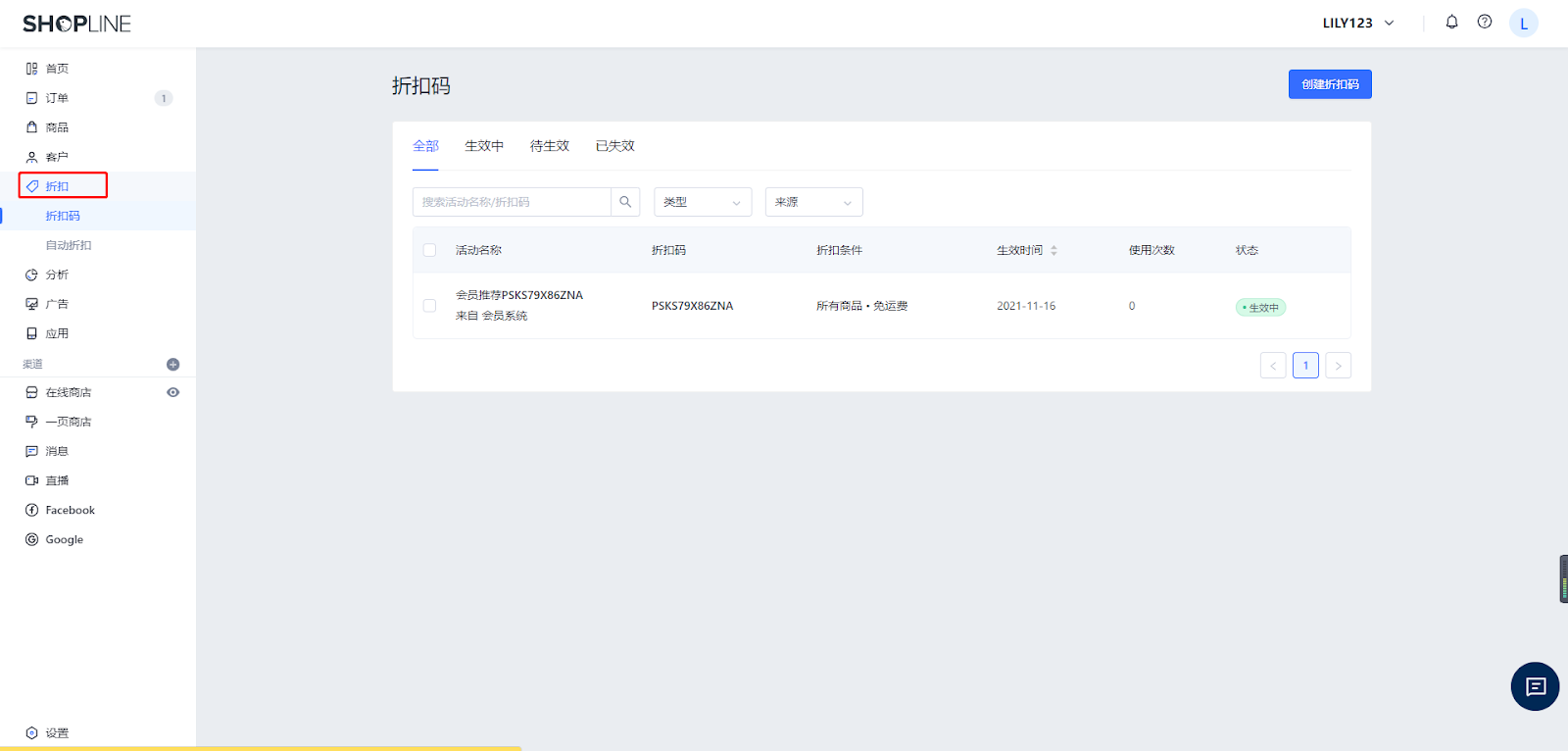Check the box for 会员推荐PSKS79X86ZNA row

(429, 306)
